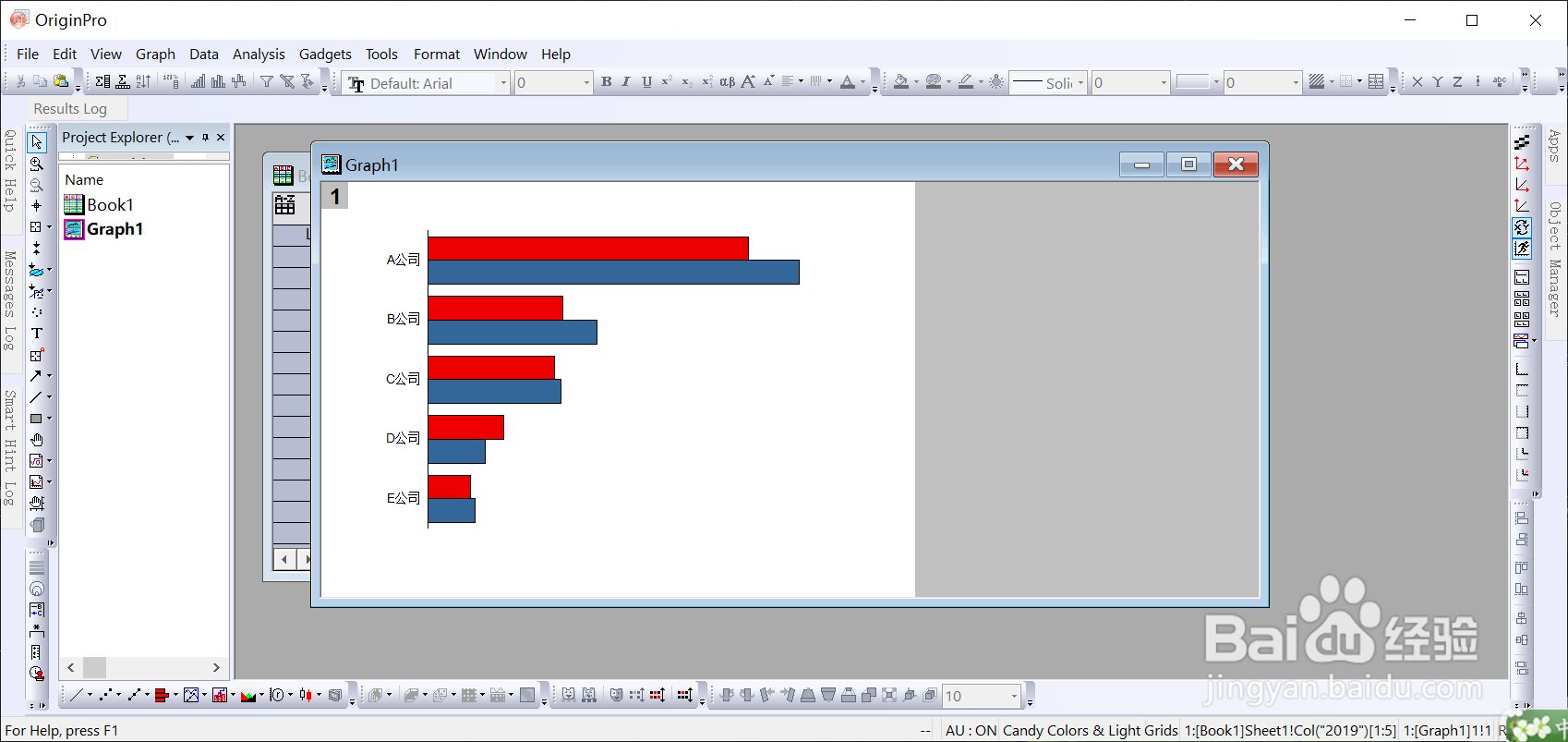Select the Arrow drawing tool
This screenshot has width=1568, height=742.
[36, 376]
